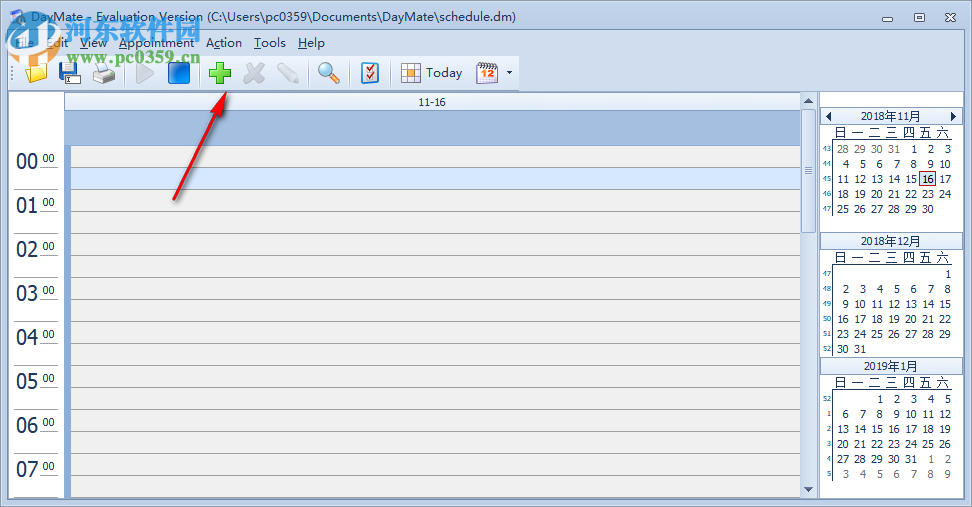Go to next month in mini calendar

point(953,116)
